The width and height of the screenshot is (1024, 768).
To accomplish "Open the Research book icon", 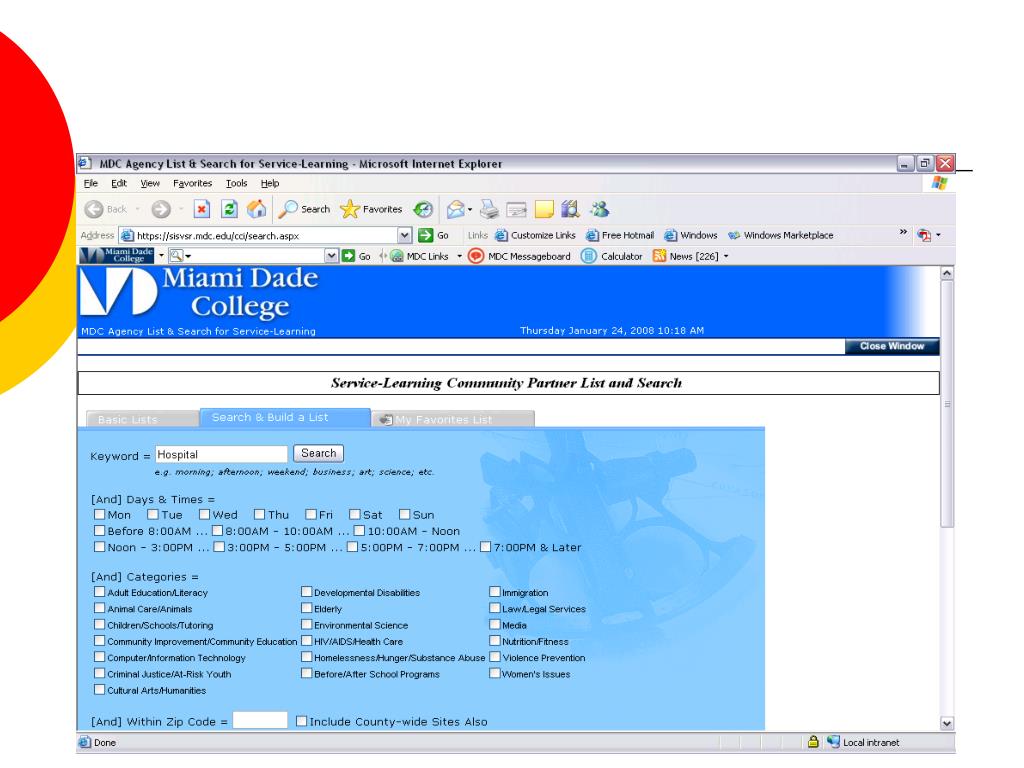I will pyautogui.click(x=570, y=209).
